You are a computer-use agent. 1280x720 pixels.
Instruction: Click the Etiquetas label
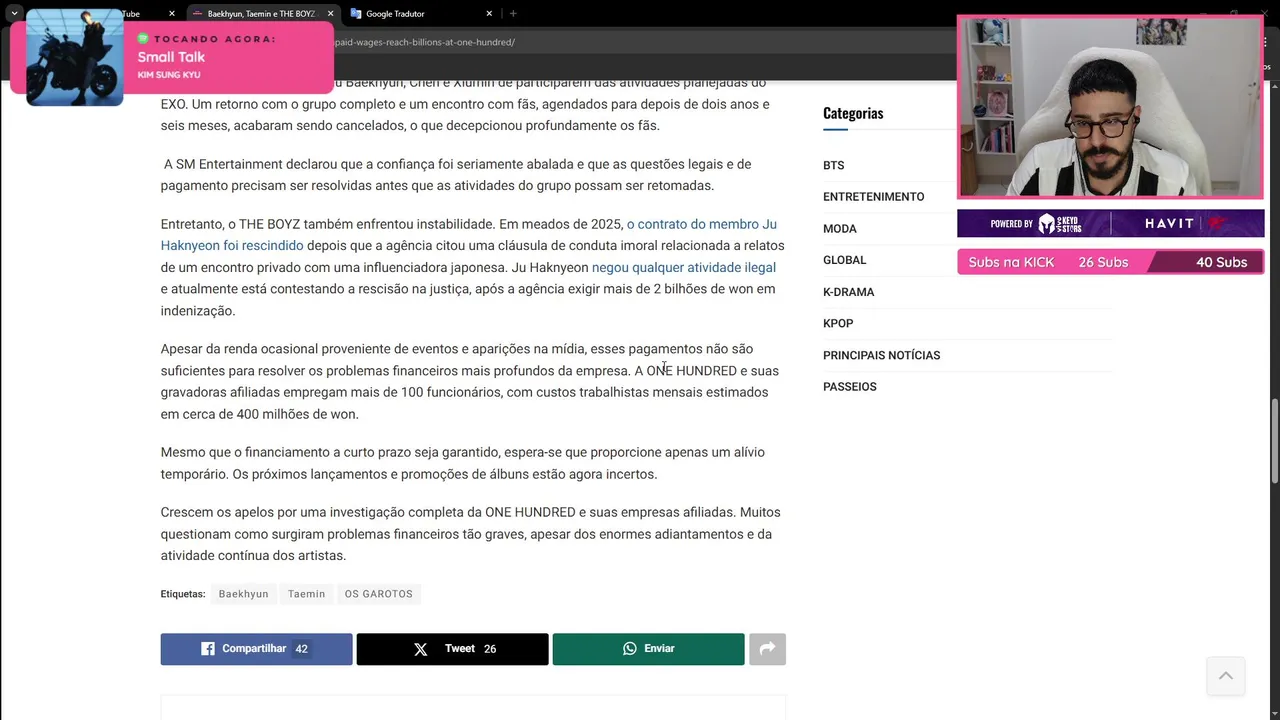(x=183, y=594)
